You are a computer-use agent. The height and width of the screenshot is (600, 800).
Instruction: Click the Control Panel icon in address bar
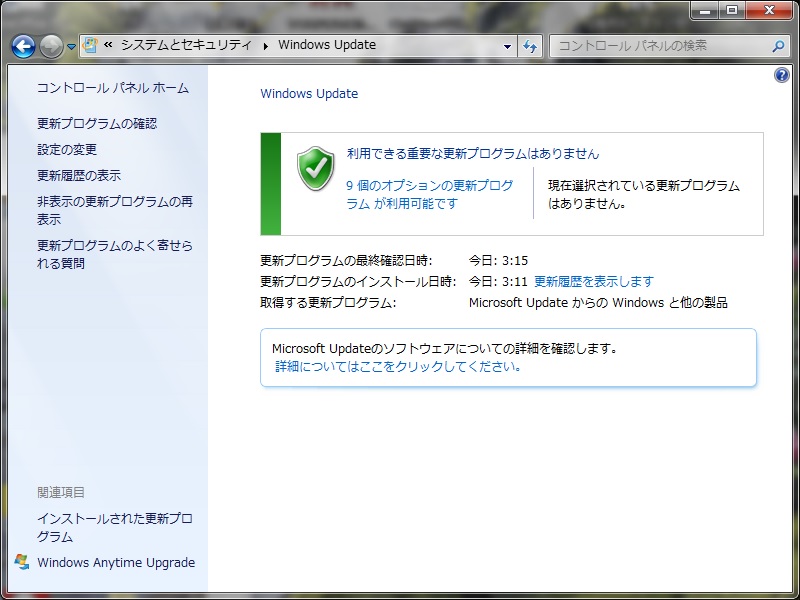(x=90, y=45)
